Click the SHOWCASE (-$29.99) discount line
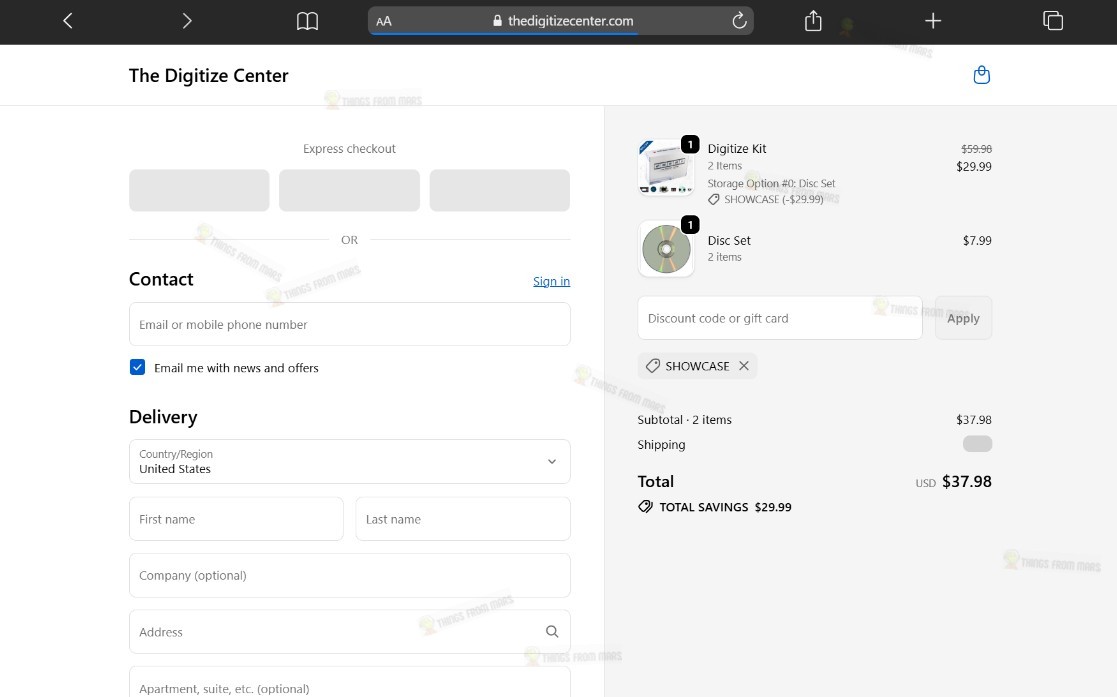Viewport: 1117px width, 697px height. pyautogui.click(x=766, y=200)
